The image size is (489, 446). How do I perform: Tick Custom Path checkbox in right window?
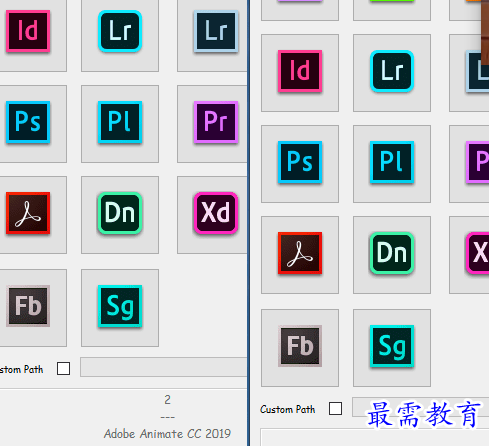point(335,408)
